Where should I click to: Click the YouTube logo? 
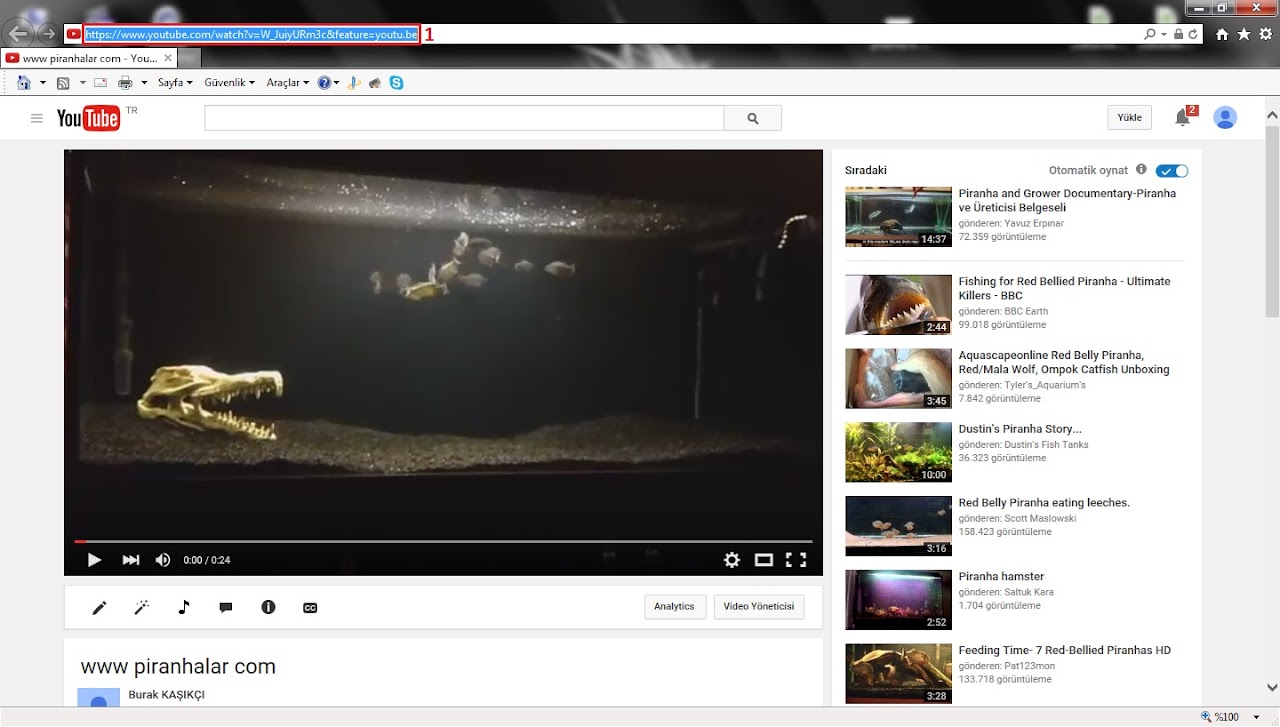click(88, 118)
